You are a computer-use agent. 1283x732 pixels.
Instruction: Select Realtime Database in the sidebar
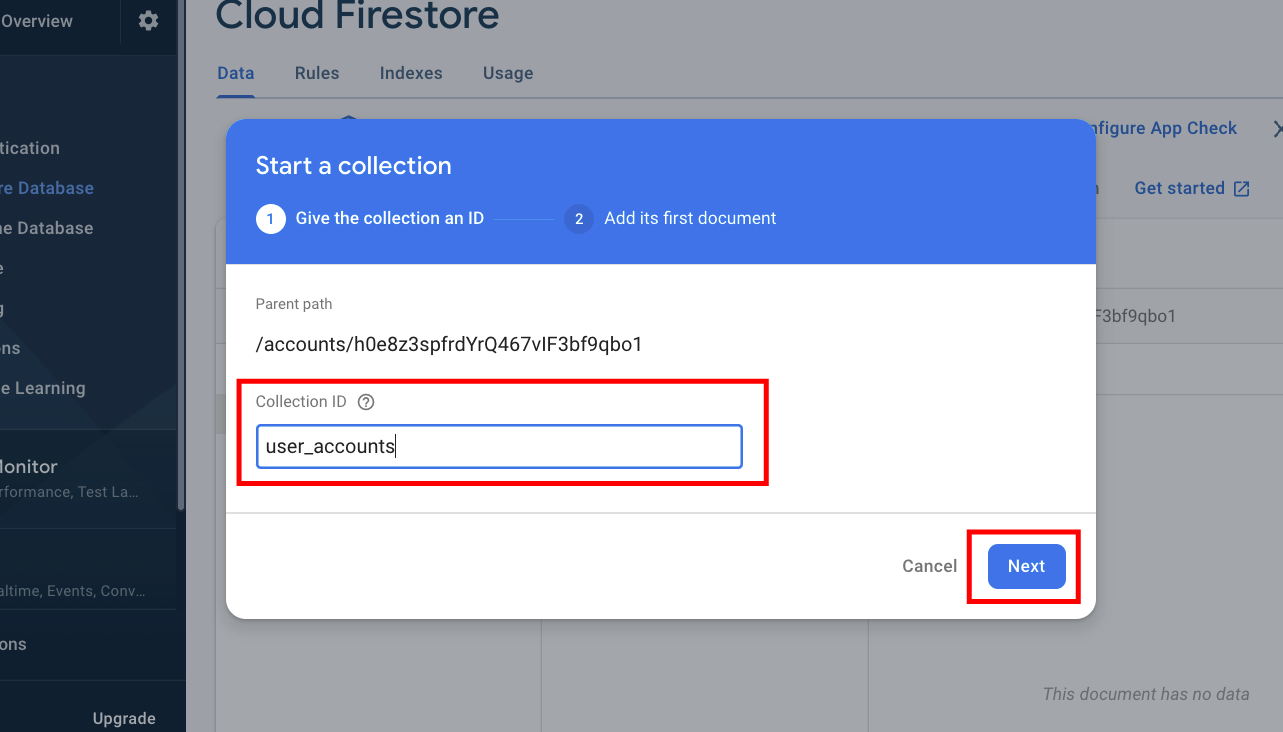[46, 228]
